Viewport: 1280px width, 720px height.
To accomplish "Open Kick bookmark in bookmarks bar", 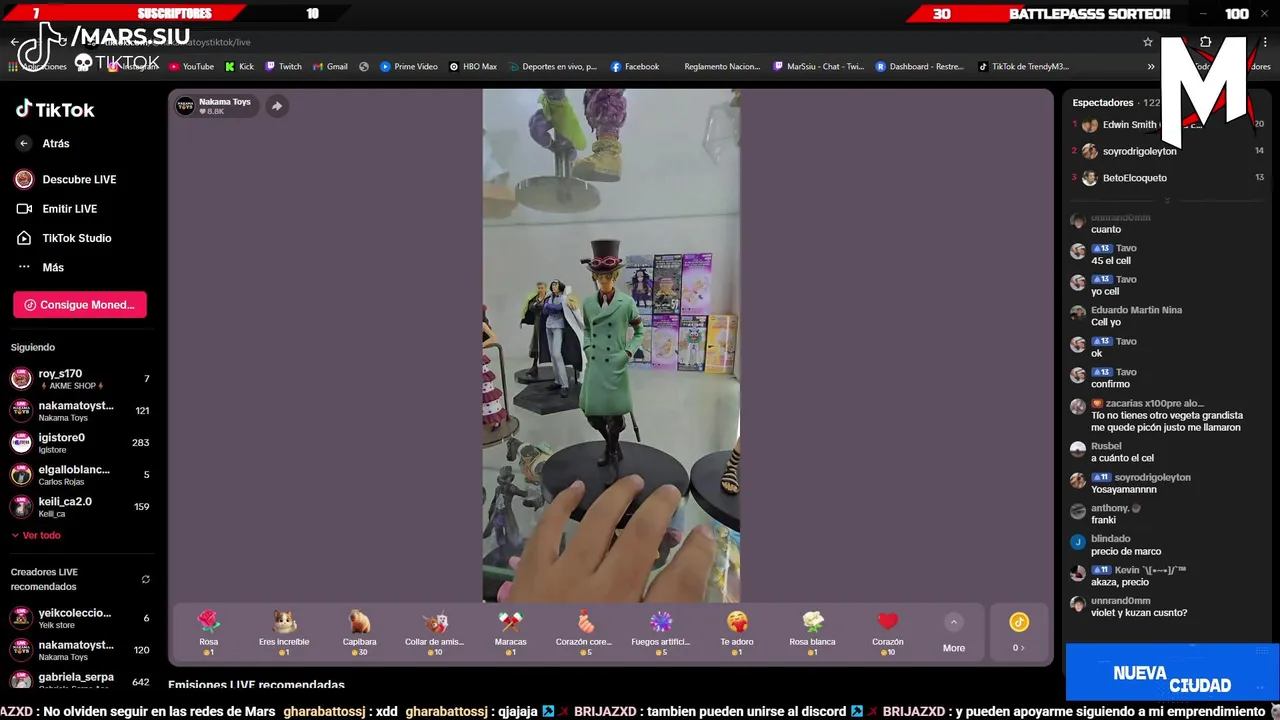I will click(239, 67).
